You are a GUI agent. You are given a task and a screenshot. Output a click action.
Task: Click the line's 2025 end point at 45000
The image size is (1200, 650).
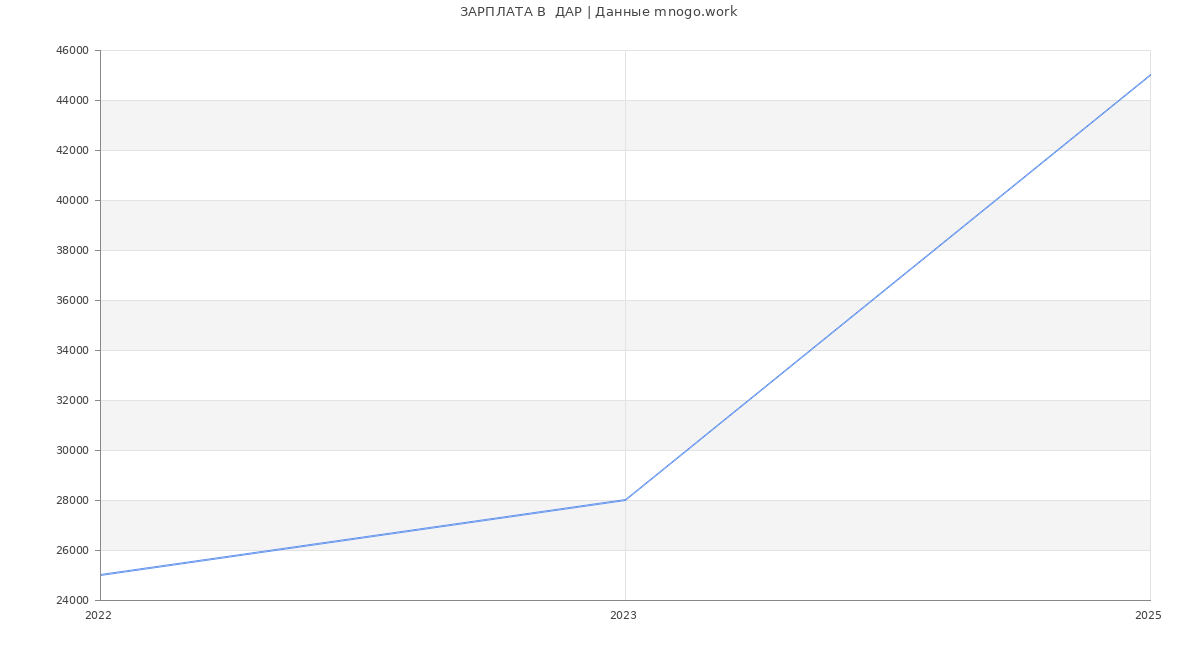pos(1150,75)
